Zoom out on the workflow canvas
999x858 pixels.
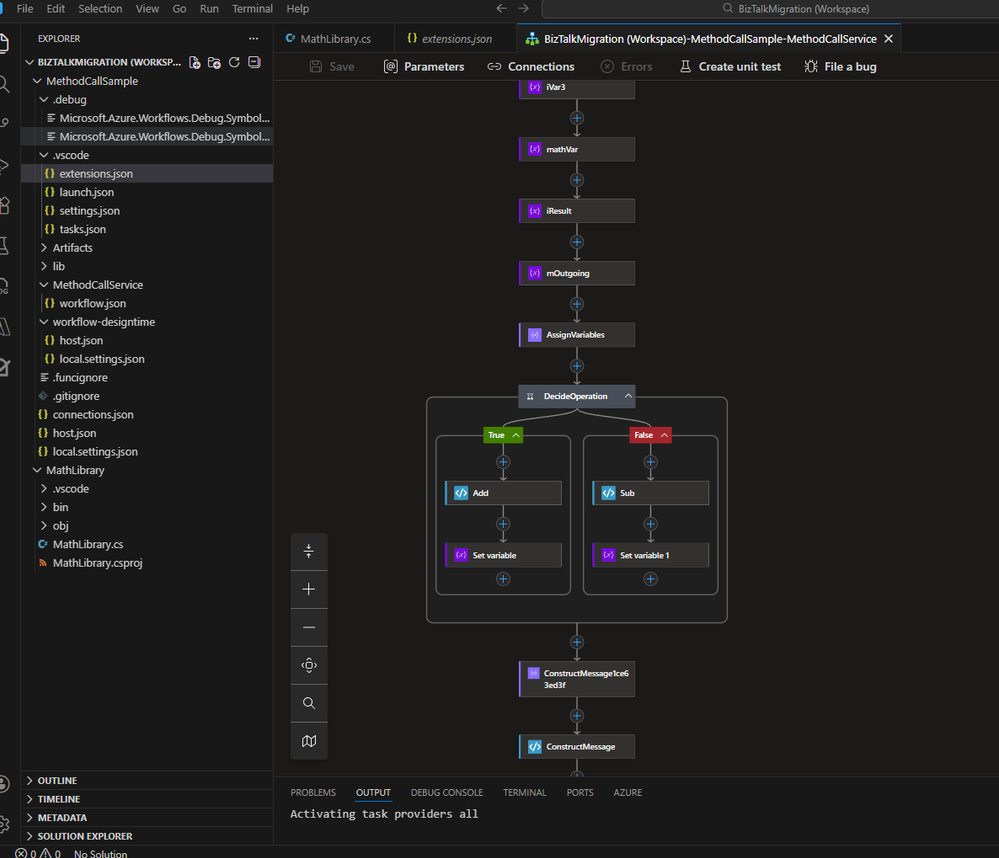pos(309,627)
